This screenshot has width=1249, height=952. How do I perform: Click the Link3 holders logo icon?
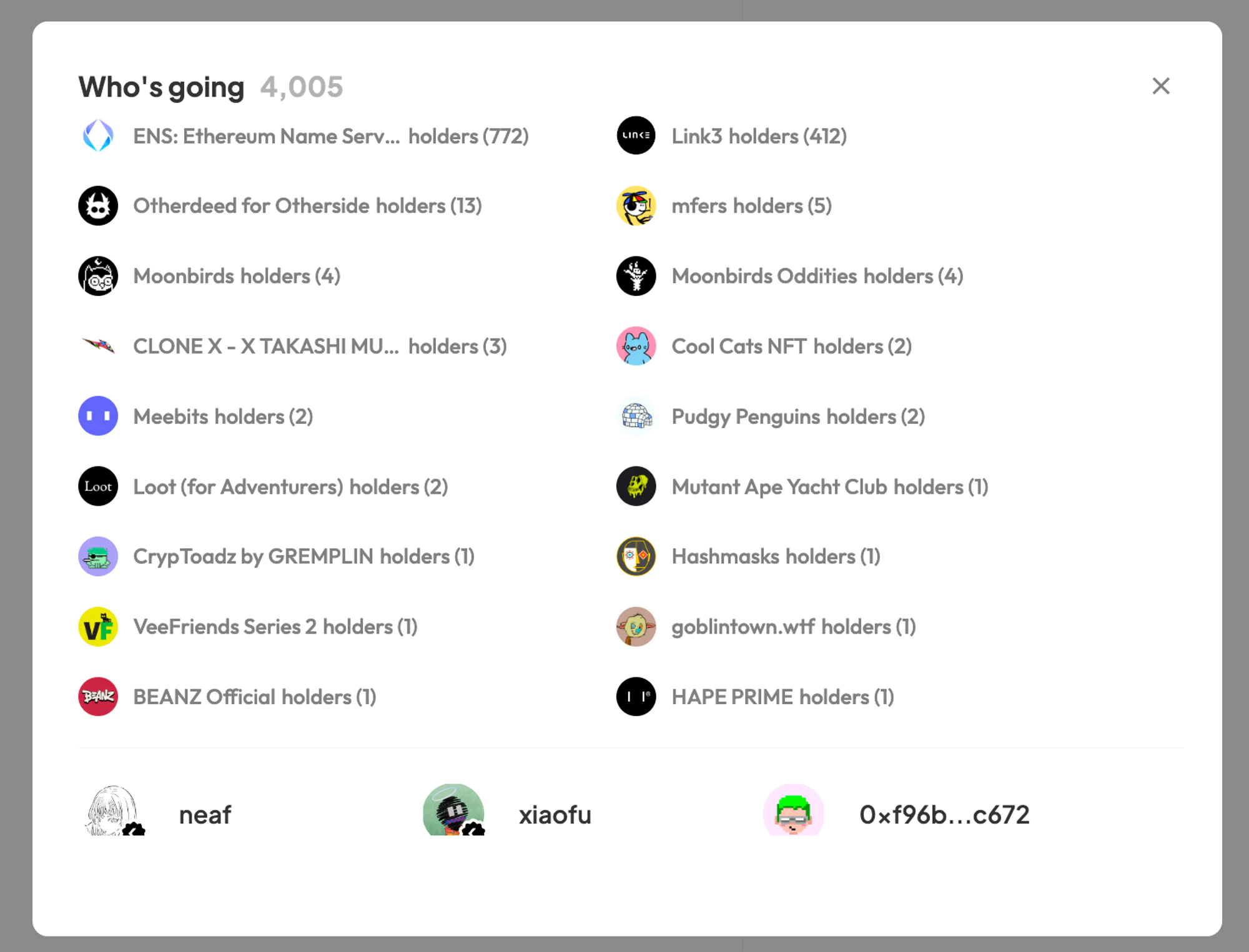(x=636, y=135)
